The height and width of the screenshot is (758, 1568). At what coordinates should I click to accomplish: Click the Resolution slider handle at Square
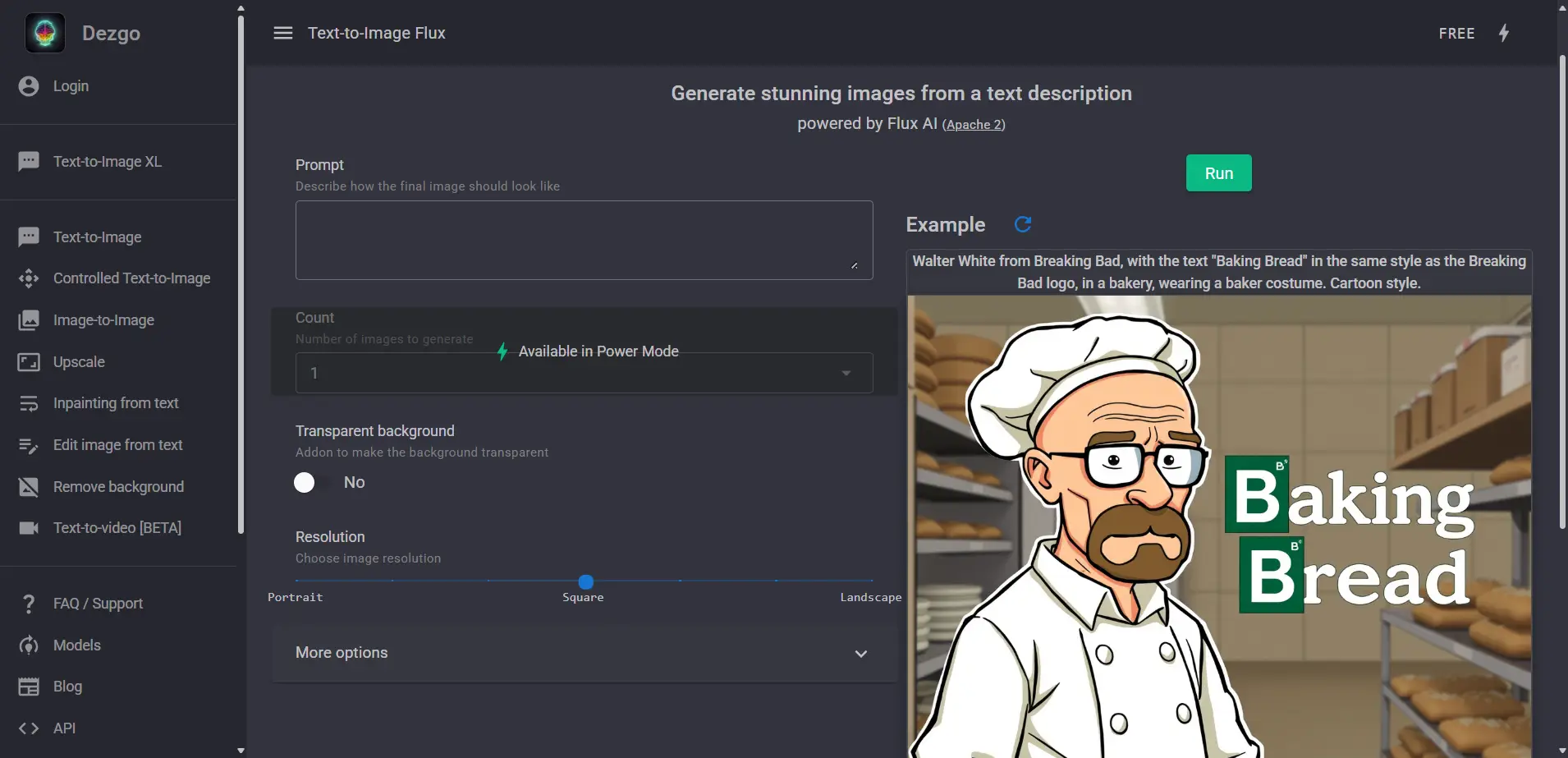pyautogui.click(x=585, y=581)
